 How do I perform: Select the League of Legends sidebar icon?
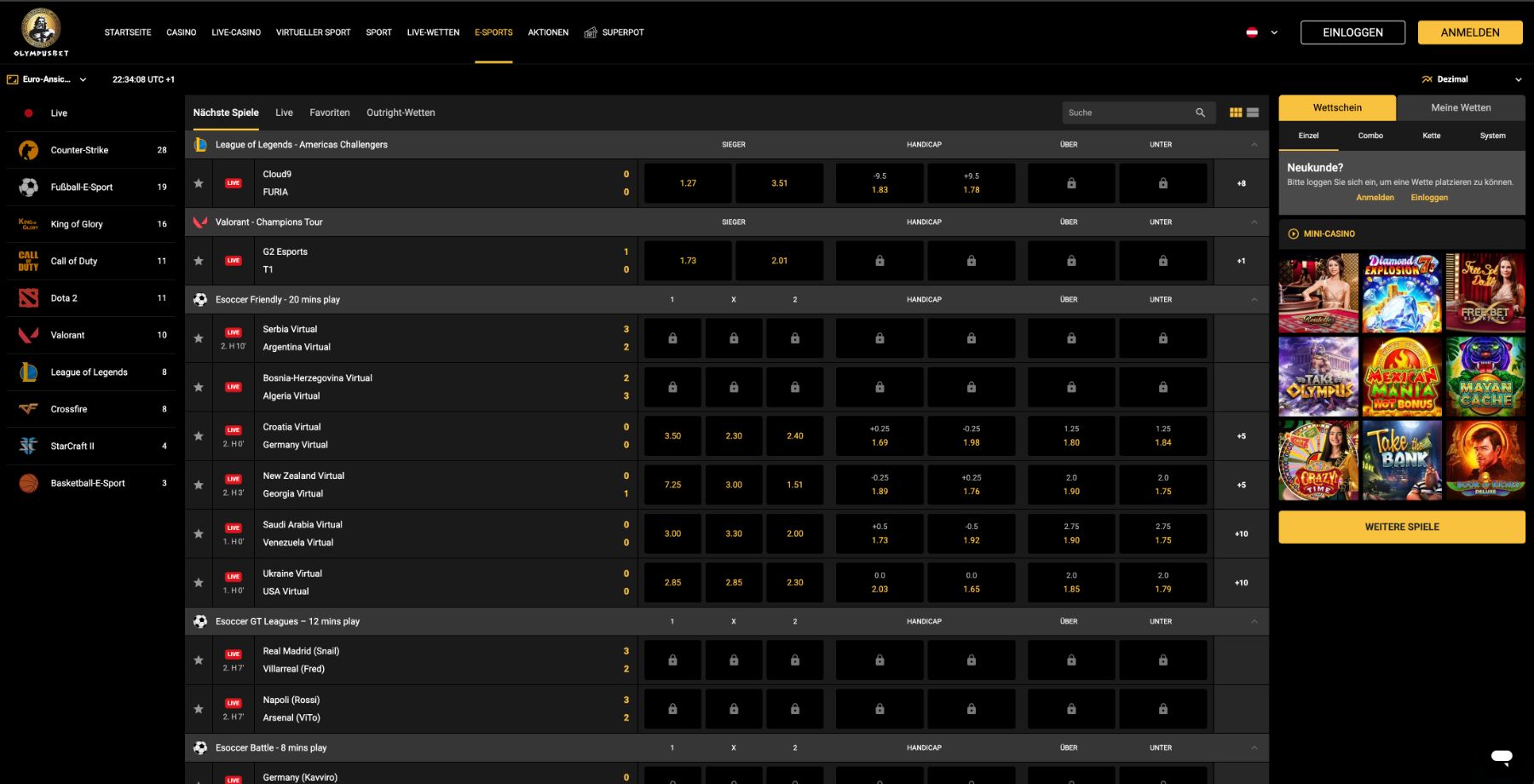(x=28, y=372)
